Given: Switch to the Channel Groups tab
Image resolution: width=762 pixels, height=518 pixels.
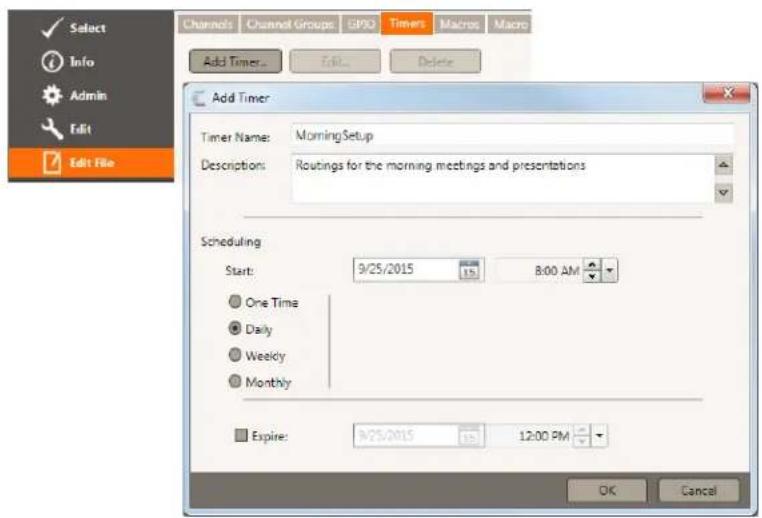Looking at the screenshot, I should (290, 24).
